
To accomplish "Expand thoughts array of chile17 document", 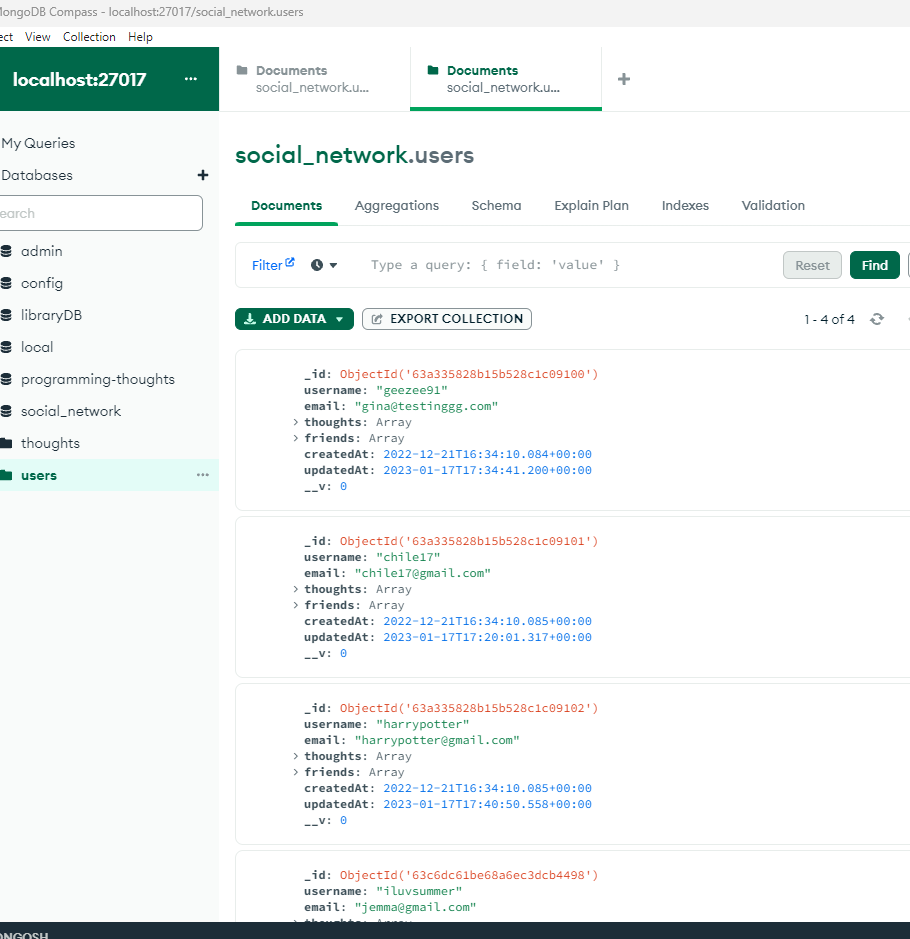I will [x=296, y=589].
